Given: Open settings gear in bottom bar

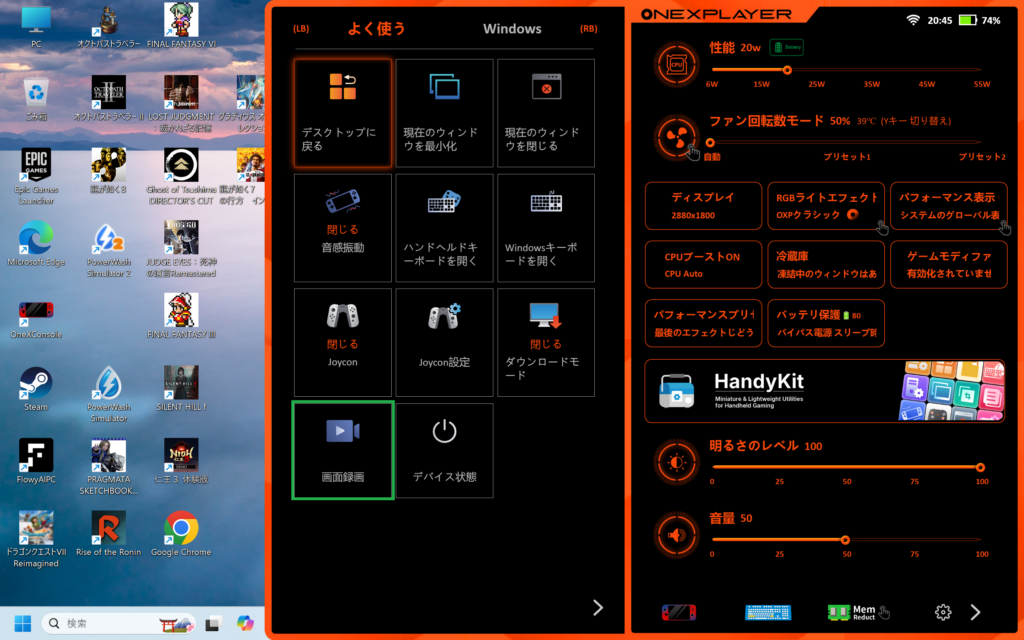Looking at the screenshot, I should pyautogui.click(x=942, y=612).
